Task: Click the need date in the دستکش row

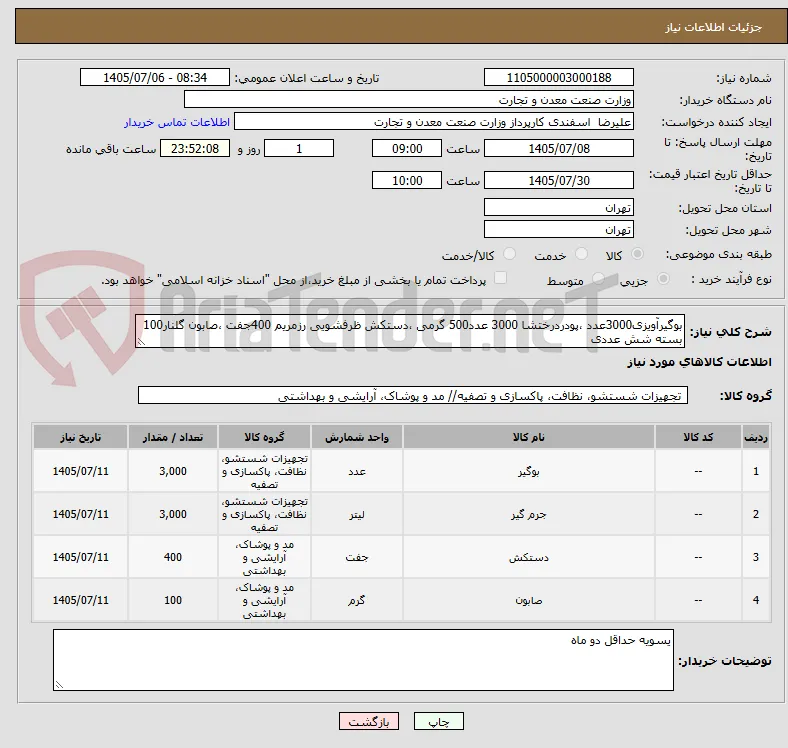Action: (x=80, y=557)
